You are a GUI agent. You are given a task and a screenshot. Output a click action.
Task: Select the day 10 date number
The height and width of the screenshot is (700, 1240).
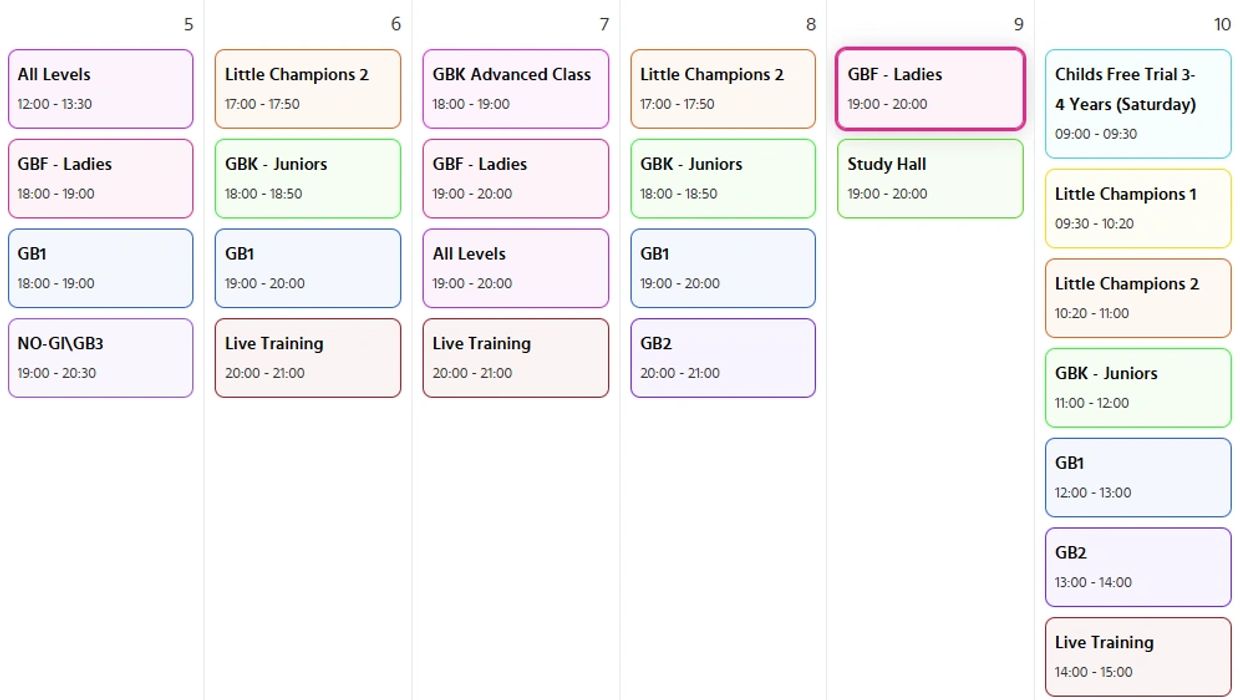point(1222,25)
